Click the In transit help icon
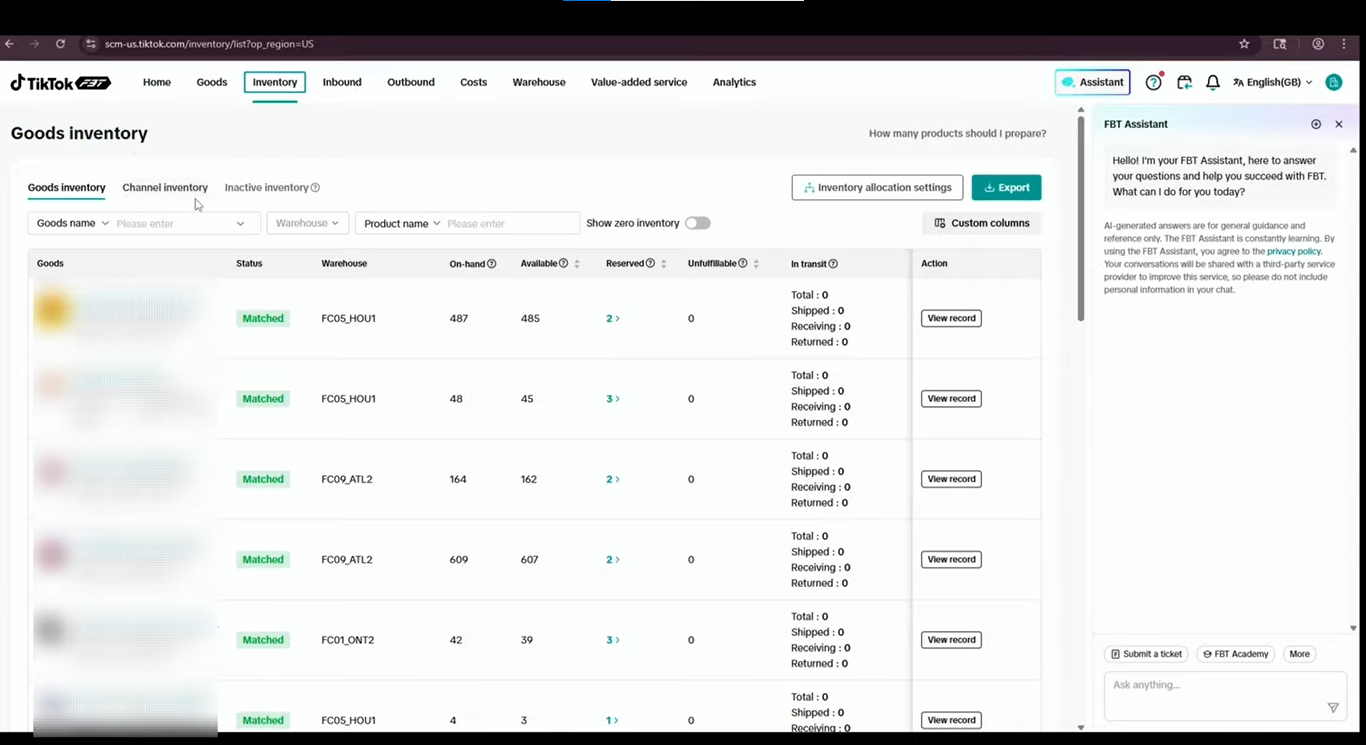1366x745 pixels. coord(833,264)
